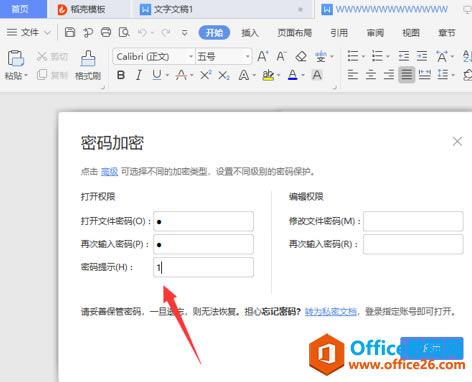
Task: Close the 密码加密 dialog
Action: tap(457, 141)
